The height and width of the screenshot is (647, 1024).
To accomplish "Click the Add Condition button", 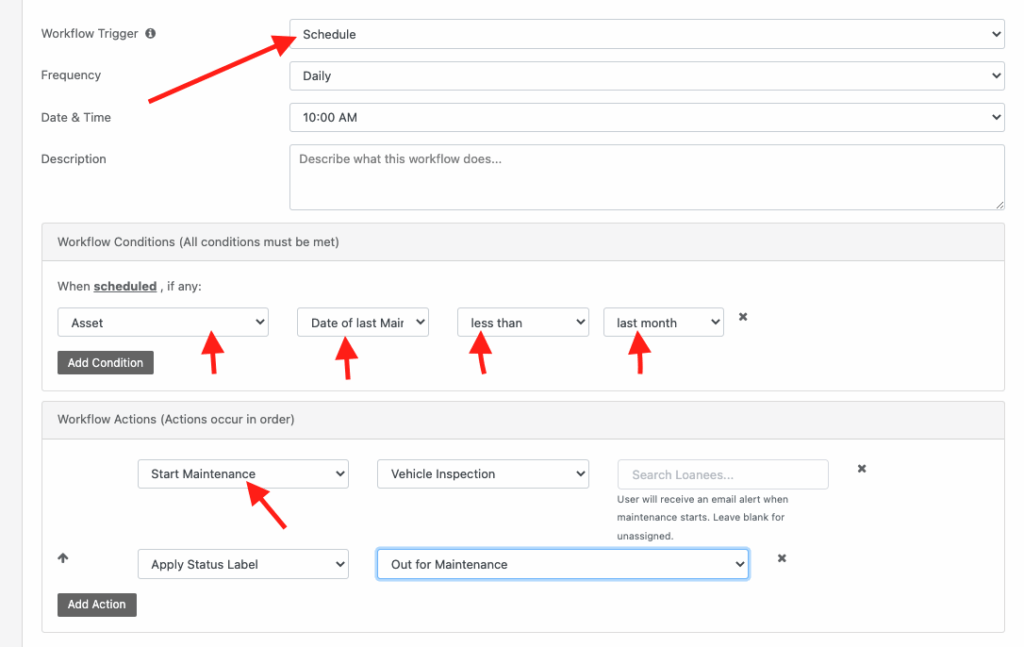I will pos(105,362).
